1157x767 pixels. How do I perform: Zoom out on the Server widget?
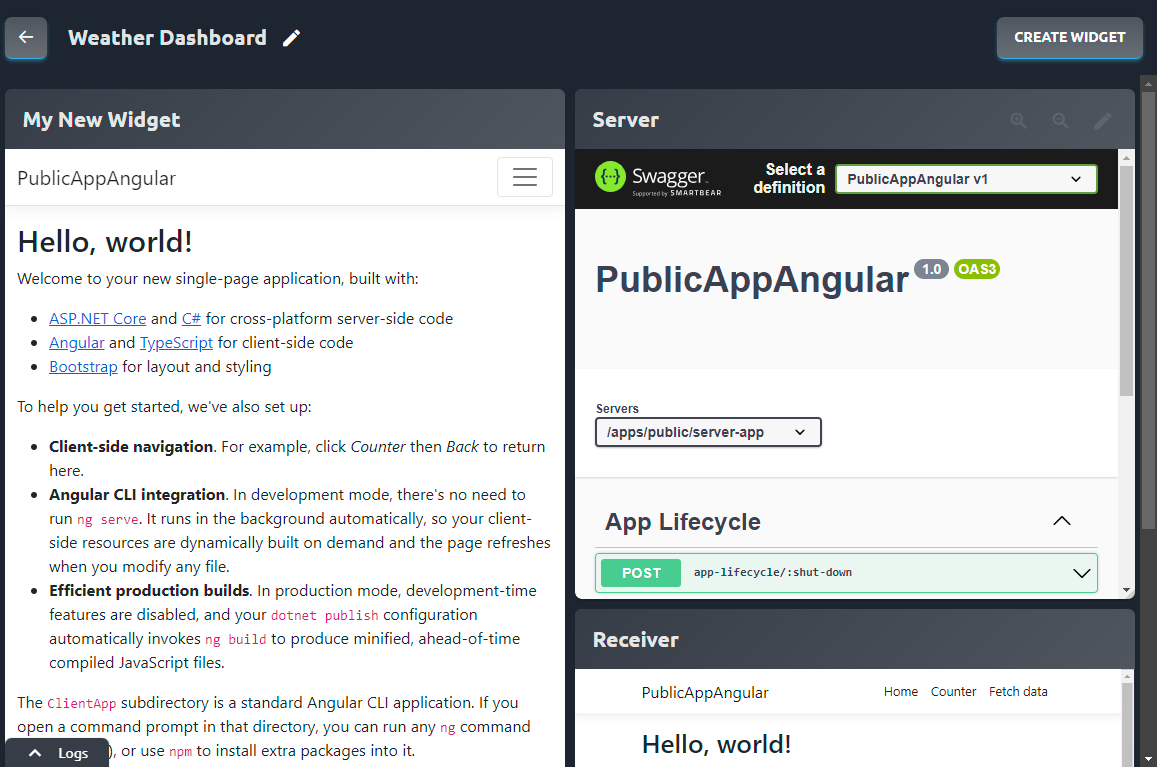(x=1060, y=120)
